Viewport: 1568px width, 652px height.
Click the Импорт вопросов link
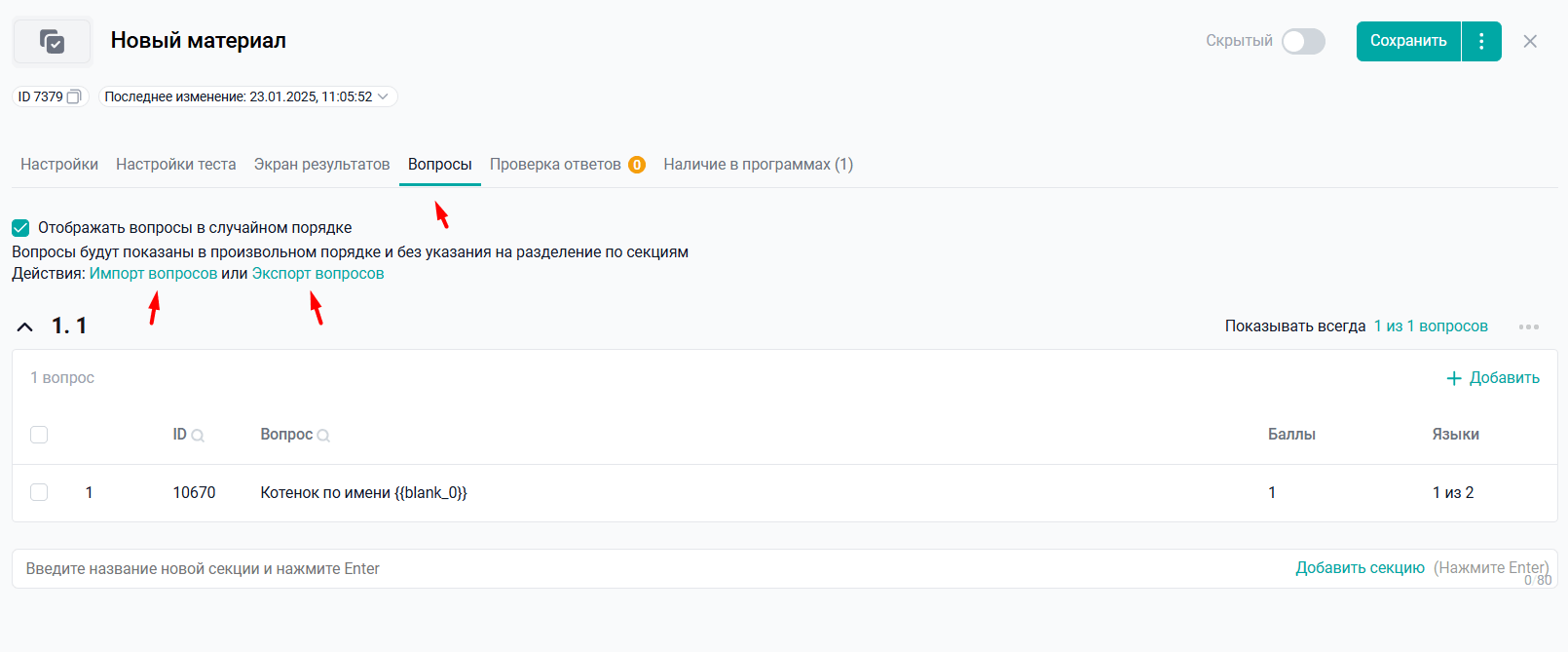(153, 274)
